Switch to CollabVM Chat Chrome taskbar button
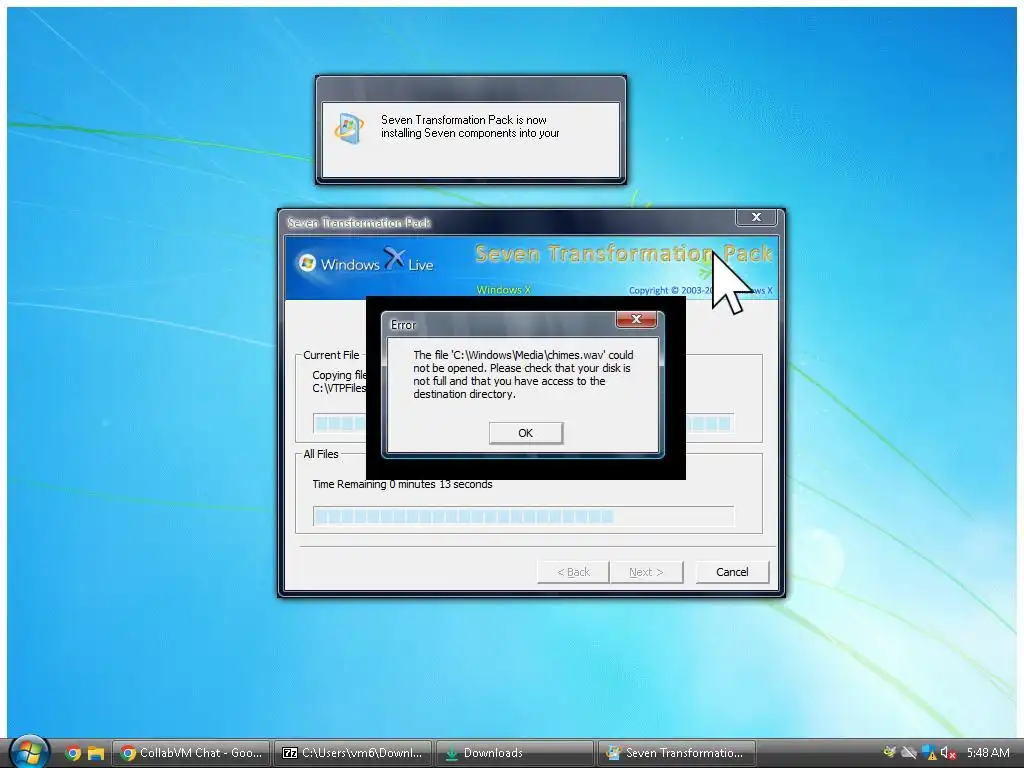The width and height of the screenshot is (1024, 768). tap(191, 753)
